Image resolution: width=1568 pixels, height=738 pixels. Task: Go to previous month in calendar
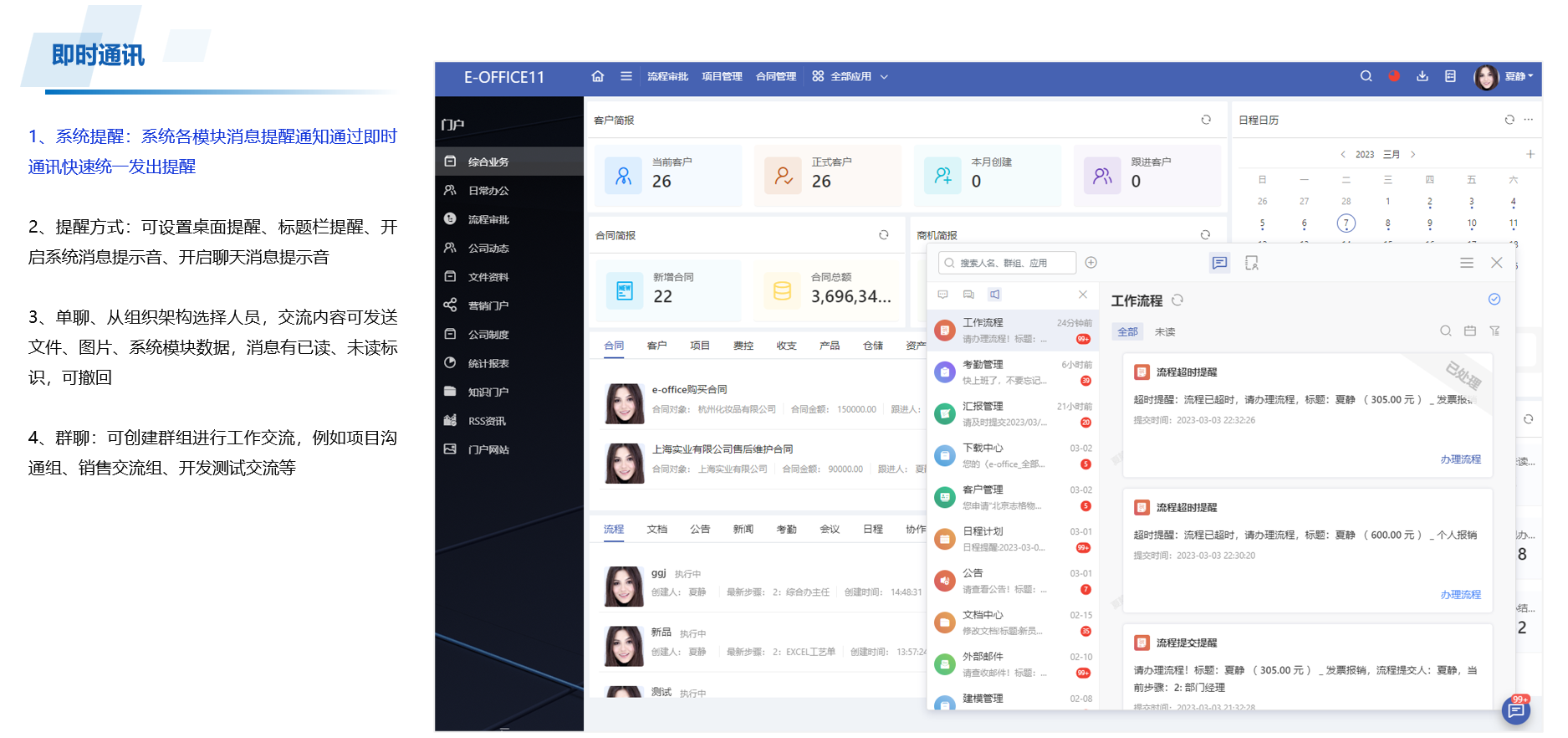click(x=1343, y=154)
